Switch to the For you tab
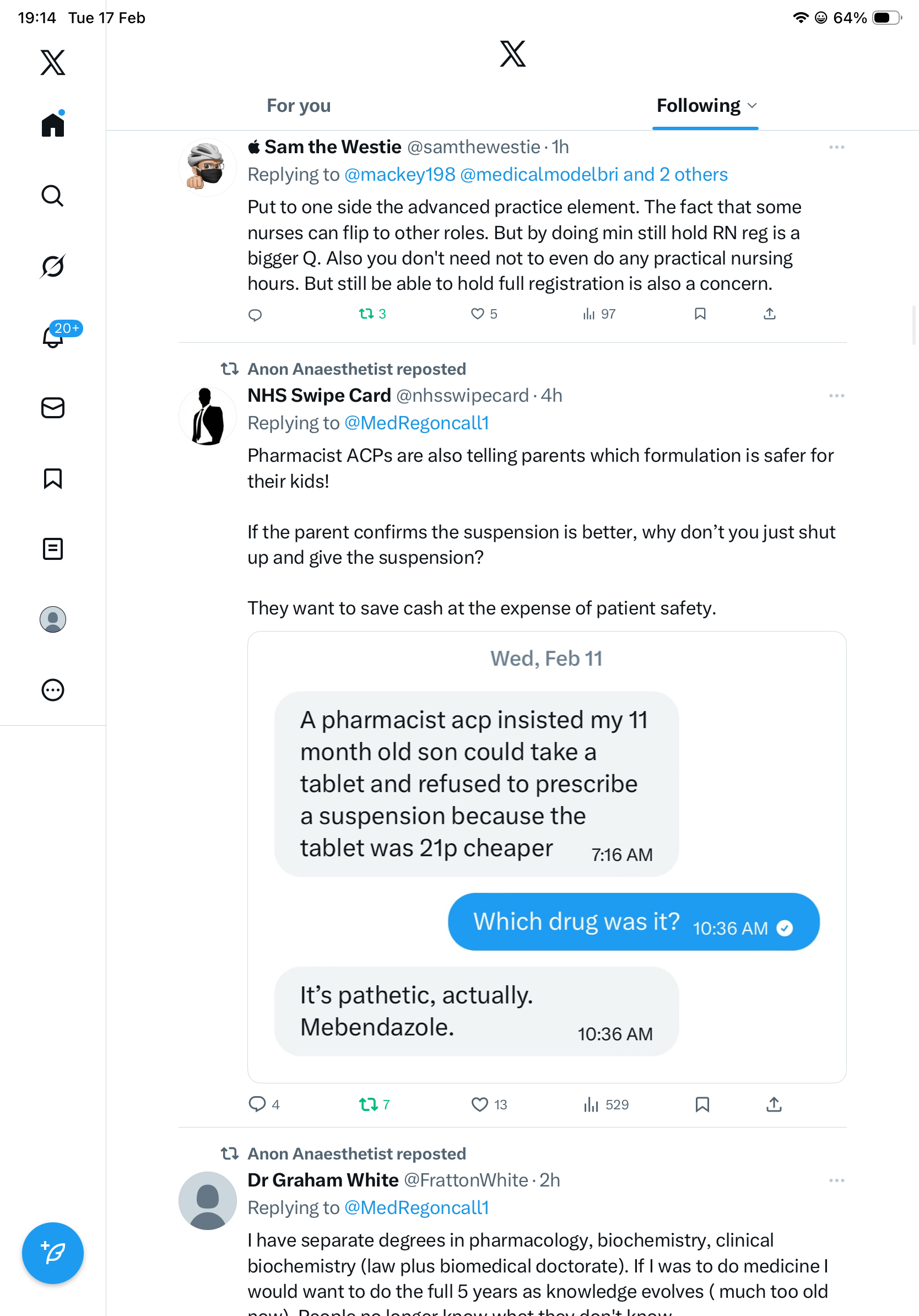Image resolution: width=919 pixels, height=1316 pixels. pyautogui.click(x=299, y=106)
